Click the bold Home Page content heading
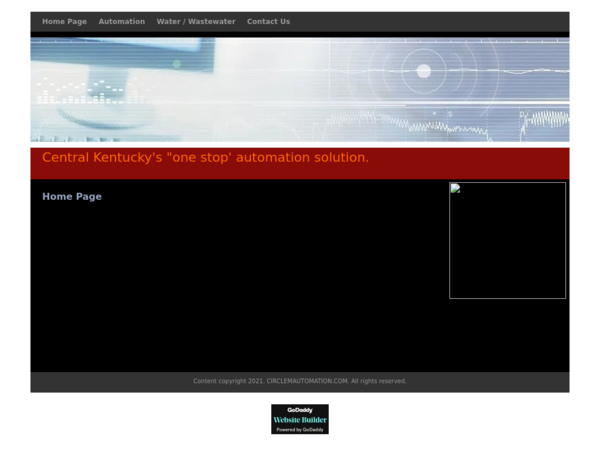The width and height of the screenshot is (600, 450). 72,197
